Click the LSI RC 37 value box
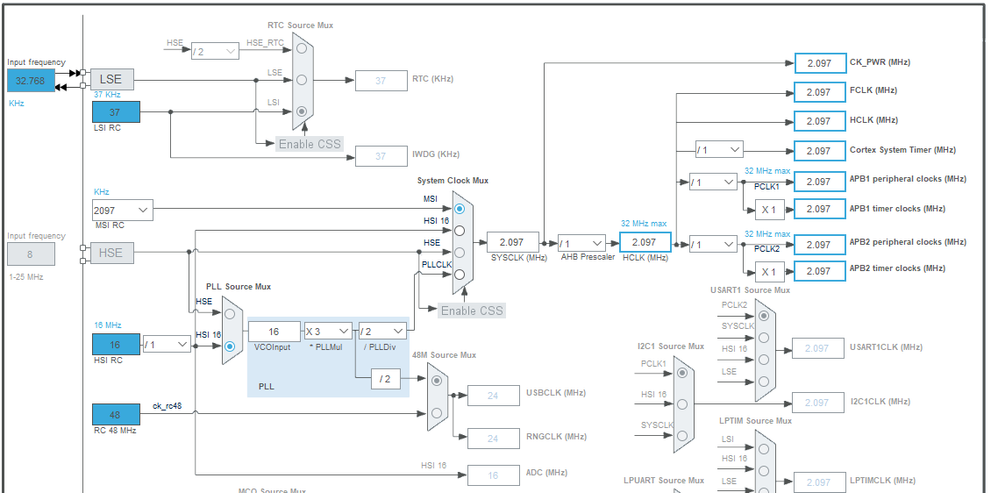Image resolution: width=998 pixels, height=493 pixels. 116,112
